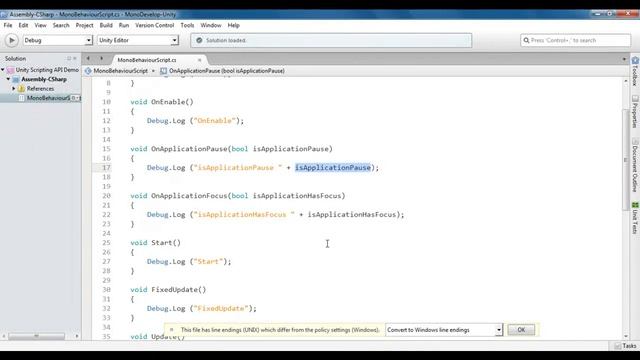Close the MonoBehaviourScript.cs tab
Viewport: 640px width, 360px height.
pyautogui.click(x=200, y=60)
